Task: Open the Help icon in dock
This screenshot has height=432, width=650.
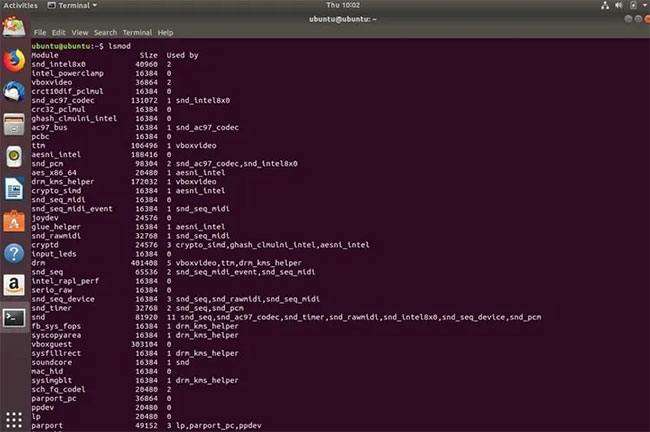Action: click(15, 253)
